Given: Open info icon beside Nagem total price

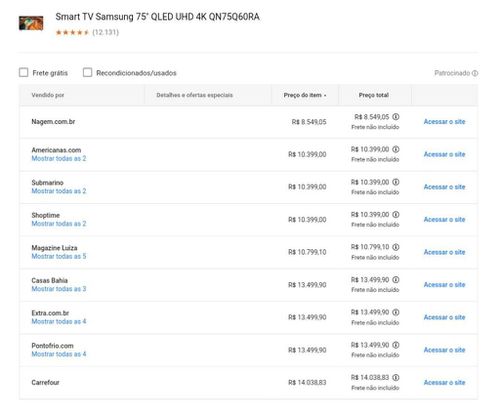Looking at the screenshot, I should point(396,117).
